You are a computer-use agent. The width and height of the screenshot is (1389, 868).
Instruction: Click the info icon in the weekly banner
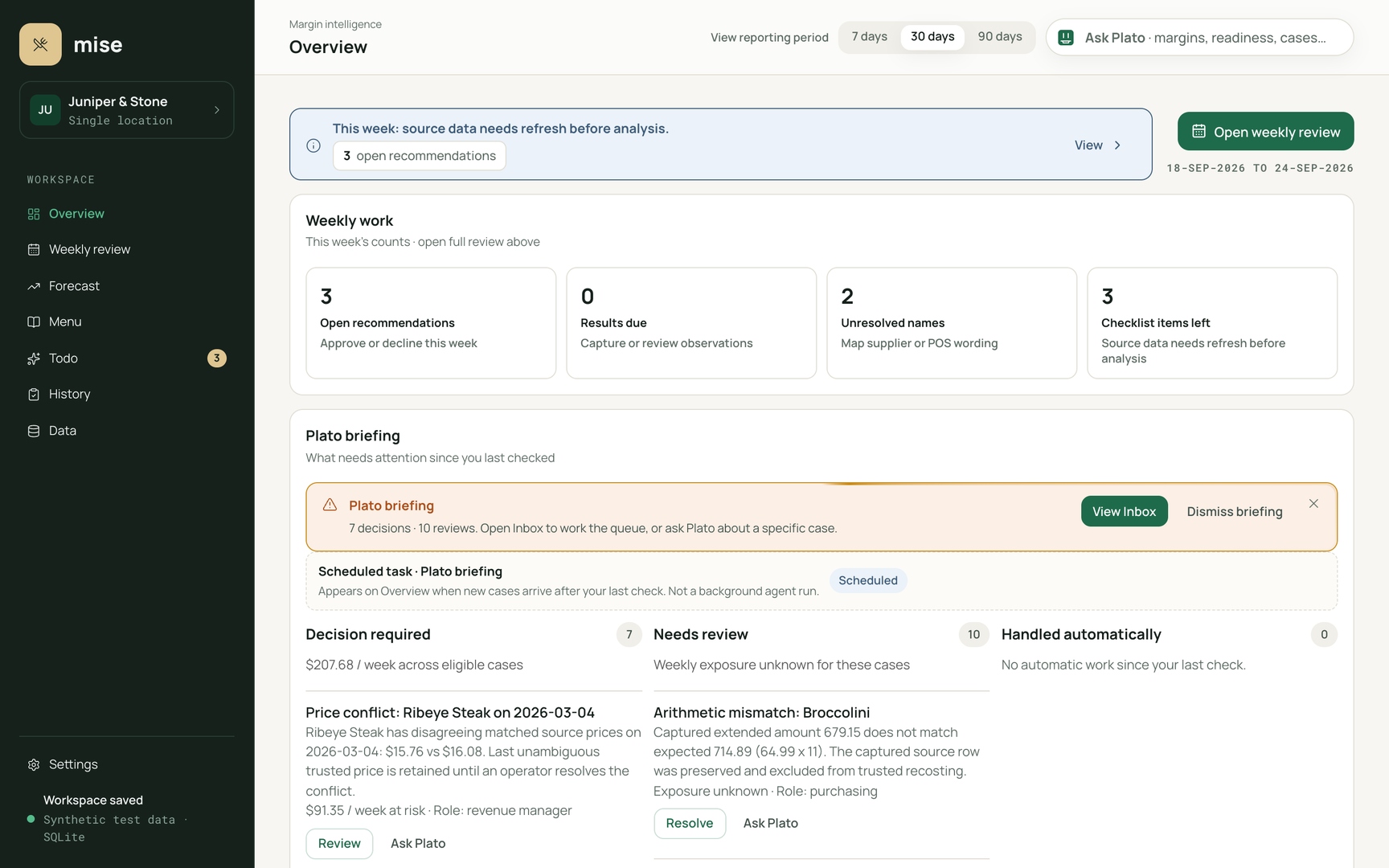coord(313,145)
